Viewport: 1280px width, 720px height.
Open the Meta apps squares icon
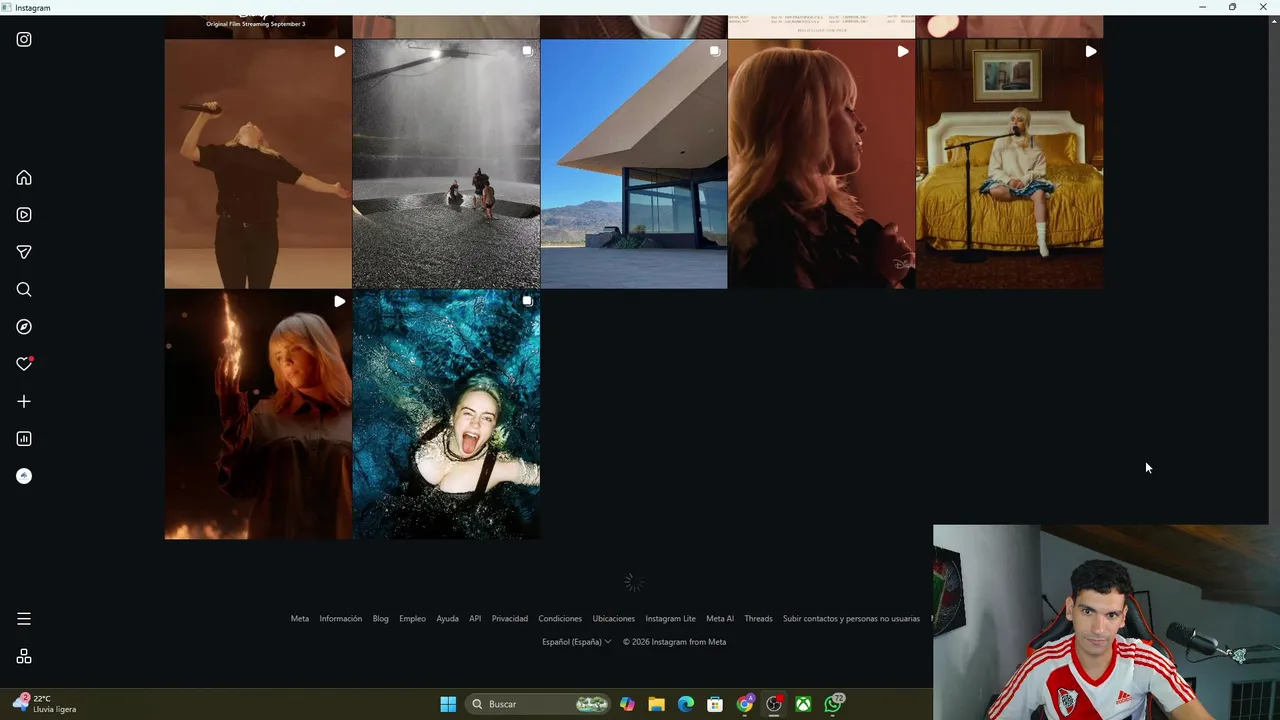[24, 657]
